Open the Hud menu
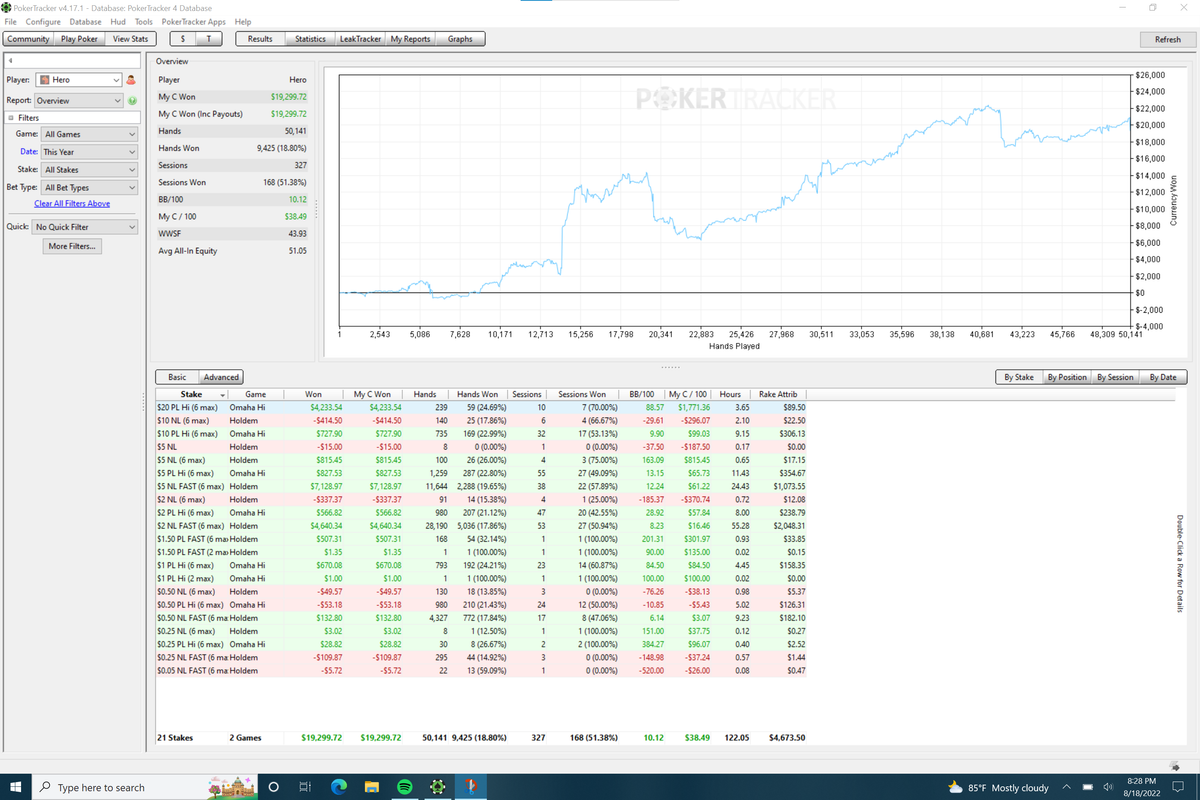This screenshot has height=800, width=1200. coord(118,21)
